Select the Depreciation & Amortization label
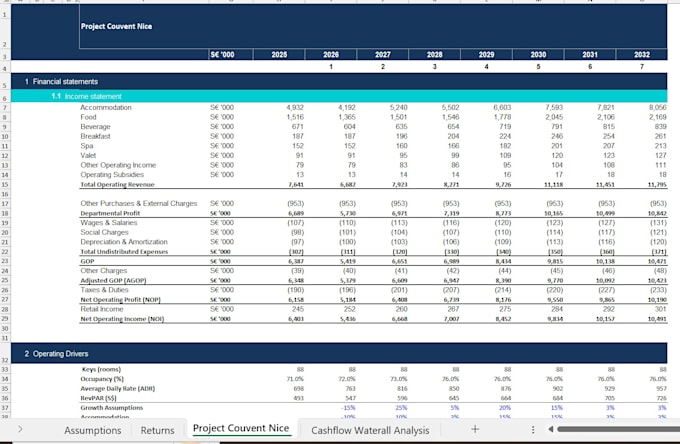The width and height of the screenshot is (680, 444). pyautogui.click(x=124, y=242)
